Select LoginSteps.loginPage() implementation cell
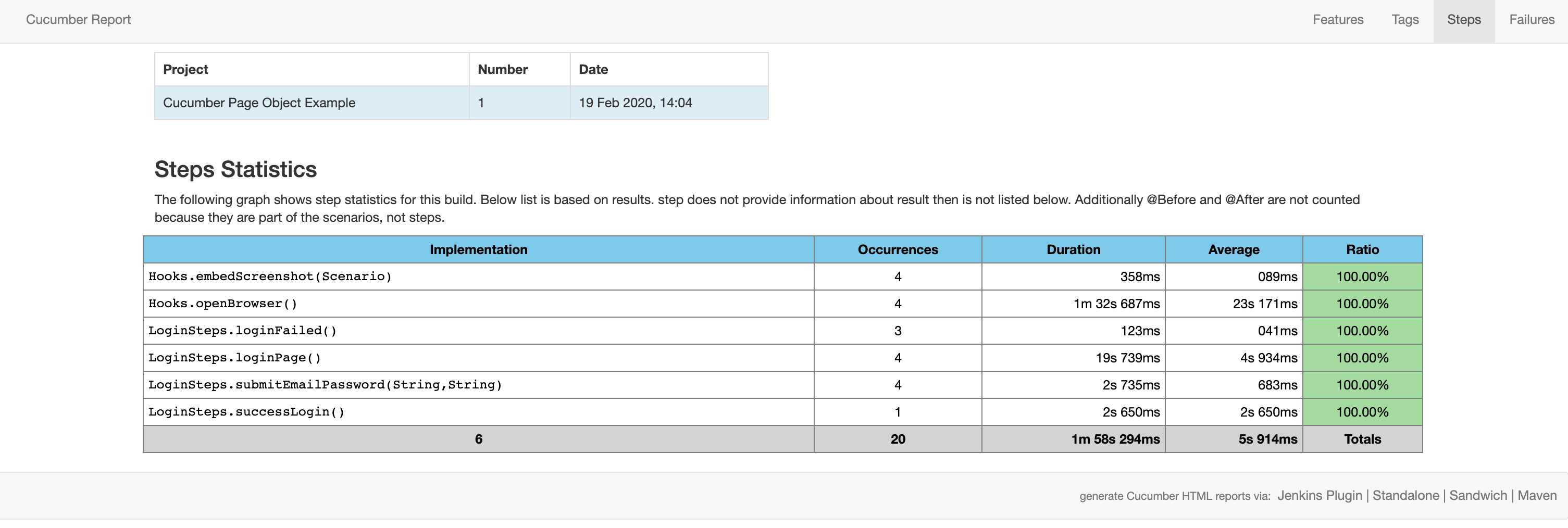The image size is (1568, 528). [478, 358]
